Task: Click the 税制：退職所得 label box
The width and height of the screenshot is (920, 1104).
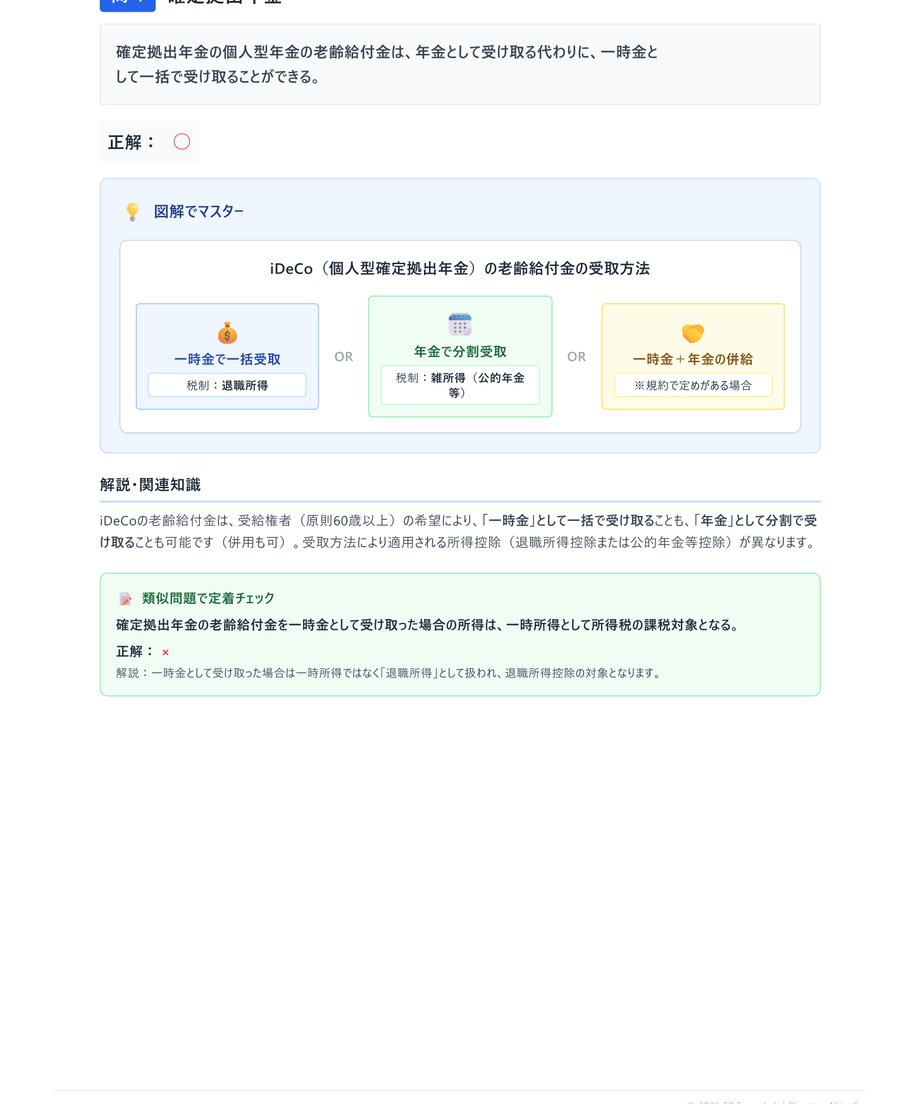Action: click(227, 385)
